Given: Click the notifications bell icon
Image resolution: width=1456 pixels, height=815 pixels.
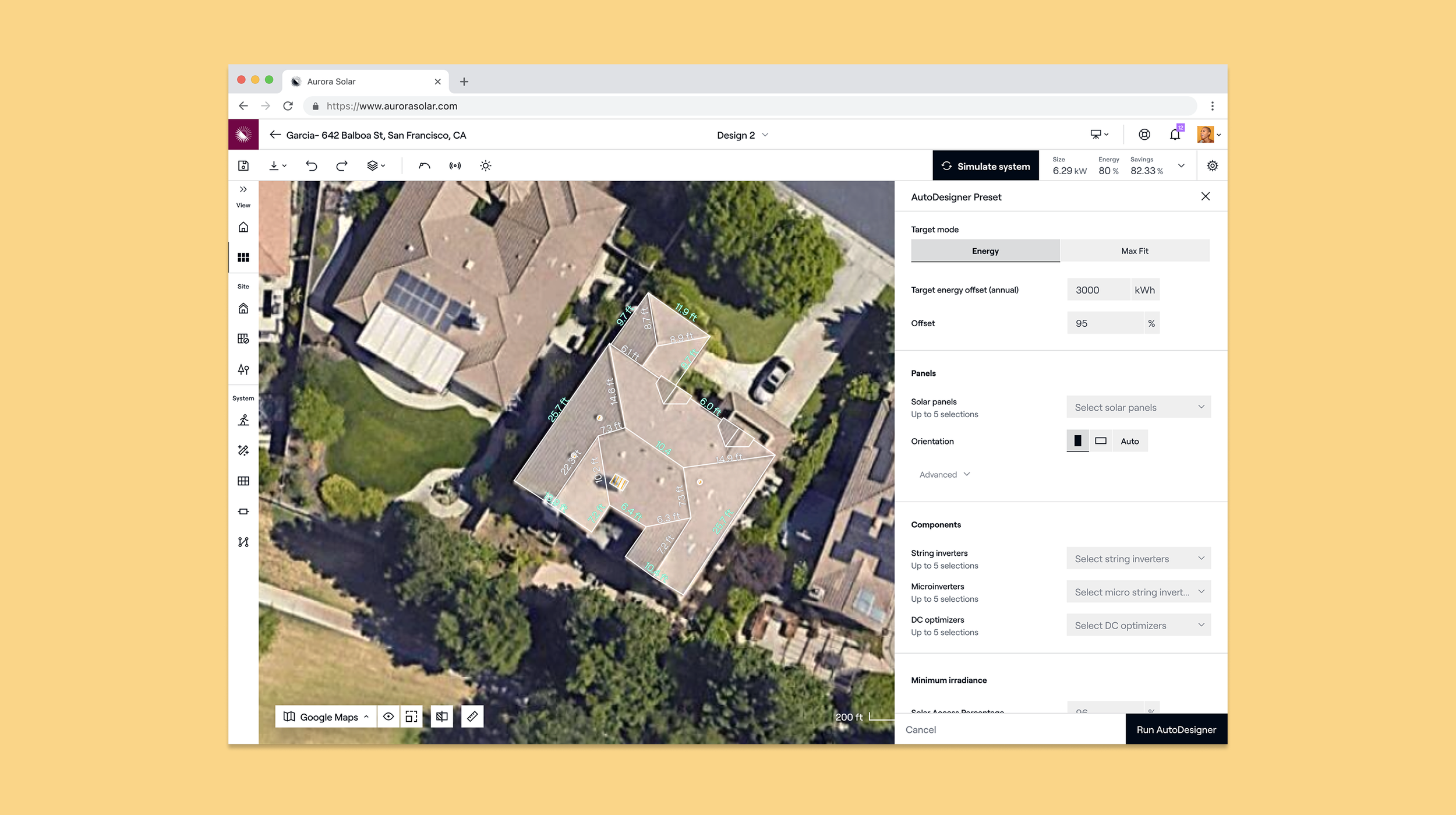Looking at the screenshot, I should (x=1175, y=135).
